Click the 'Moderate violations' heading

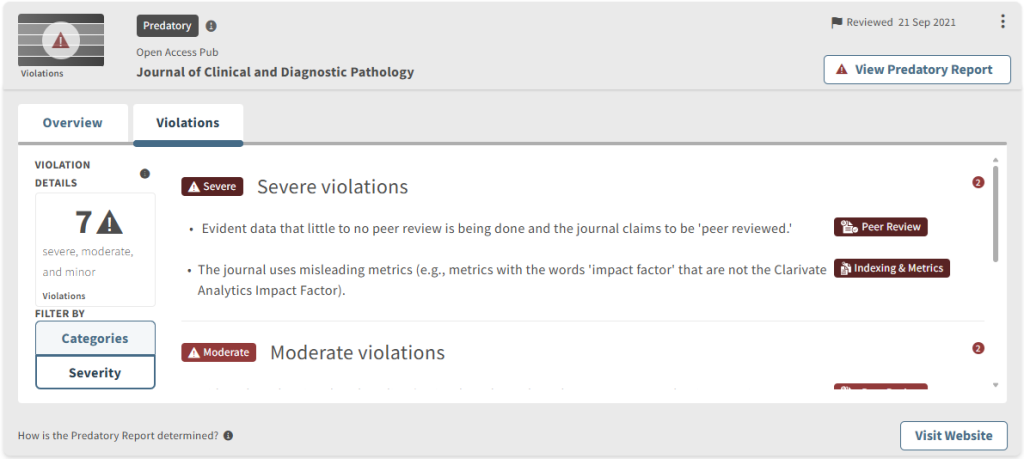[x=357, y=353]
